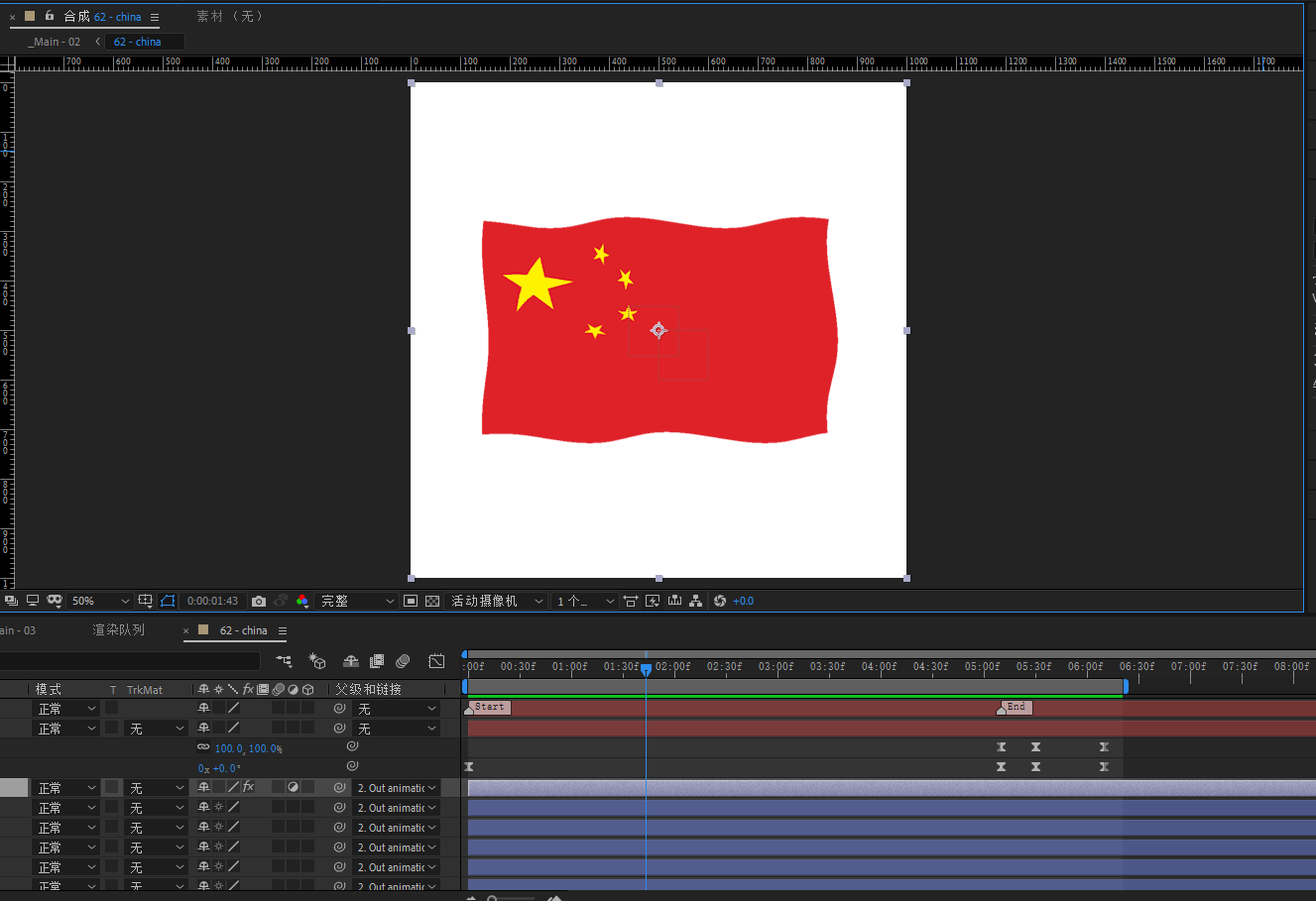This screenshot has height=901, width=1316.
Task: Click the timeline layer search field
Action: (x=130, y=661)
